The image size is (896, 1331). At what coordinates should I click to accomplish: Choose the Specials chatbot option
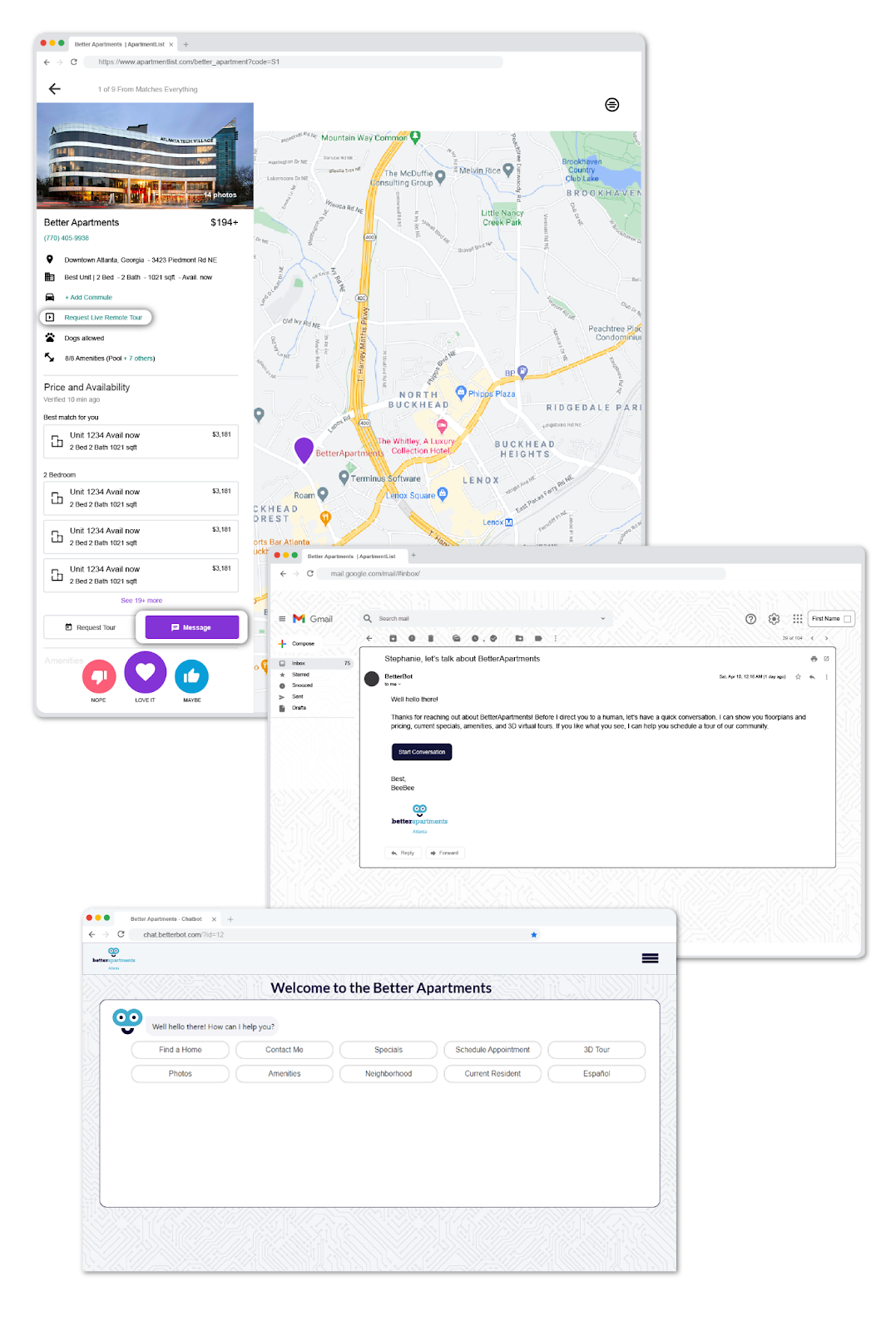pyautogui.click(x=389, y=1050)
